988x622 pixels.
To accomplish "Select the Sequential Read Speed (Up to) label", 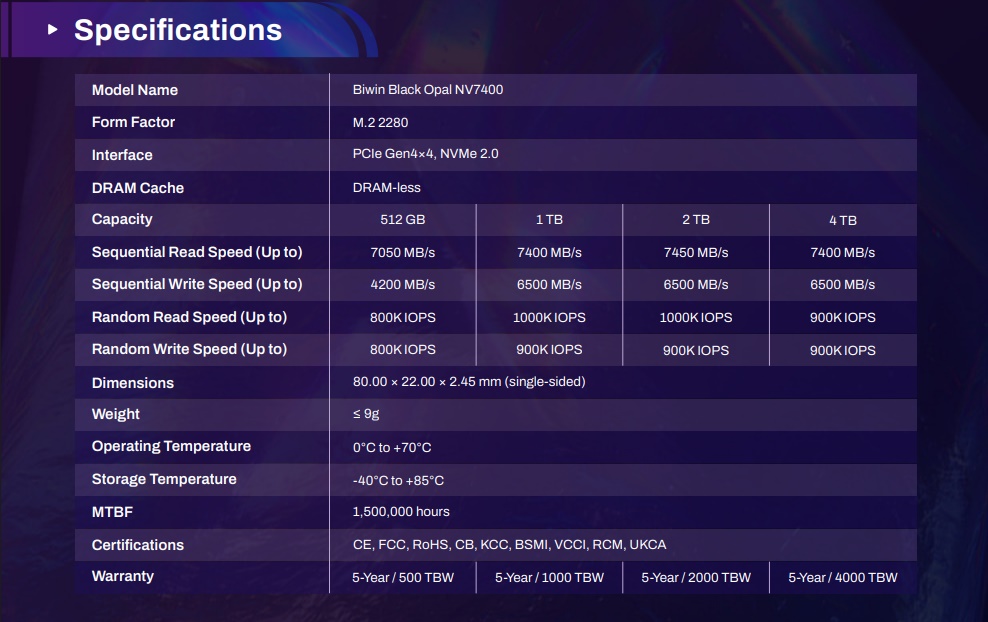I will point(197,252).
